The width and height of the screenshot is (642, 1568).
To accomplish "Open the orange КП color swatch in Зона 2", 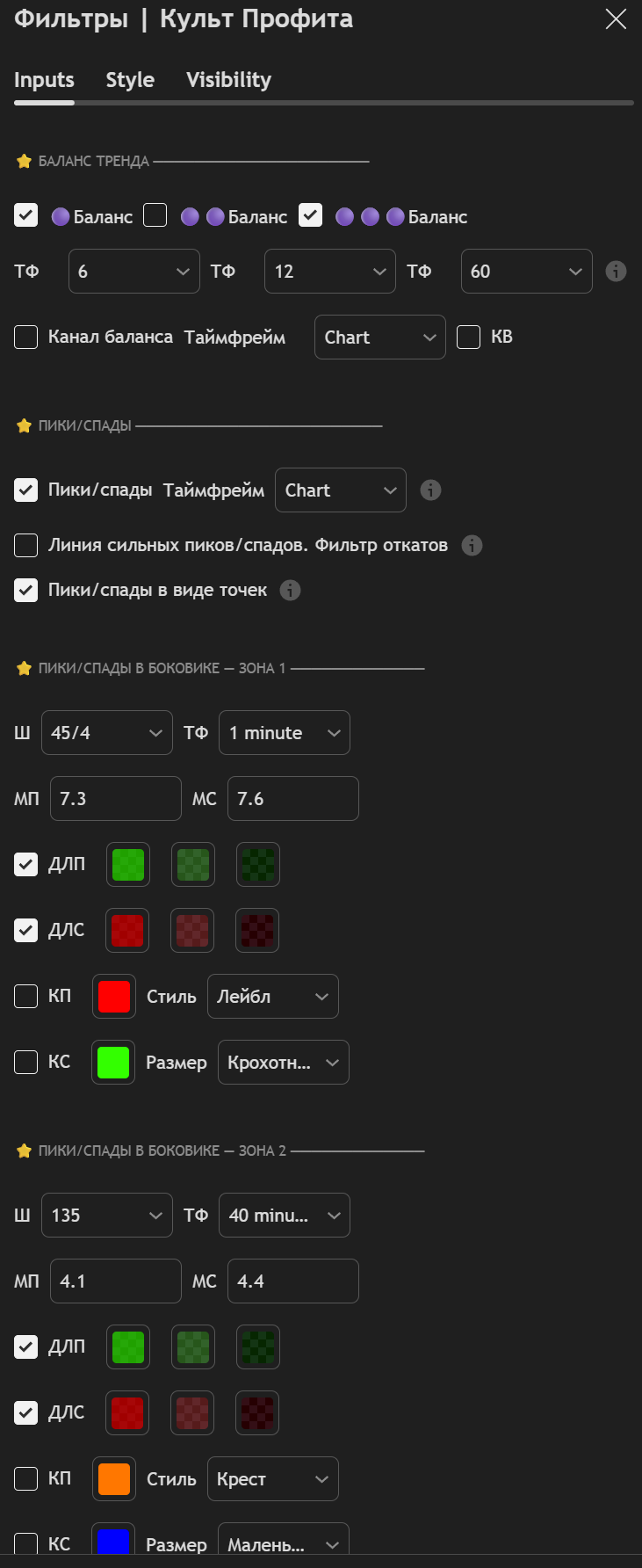I will (114, 1479).
